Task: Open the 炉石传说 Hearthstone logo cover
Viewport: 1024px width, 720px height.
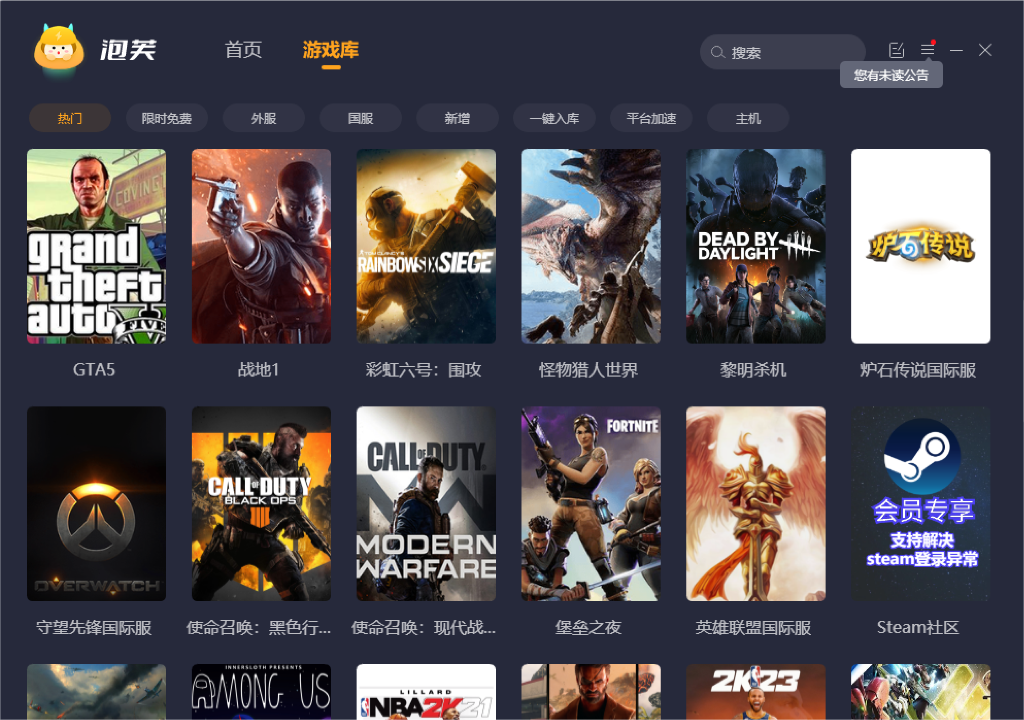Action: [x=920, y=246]
